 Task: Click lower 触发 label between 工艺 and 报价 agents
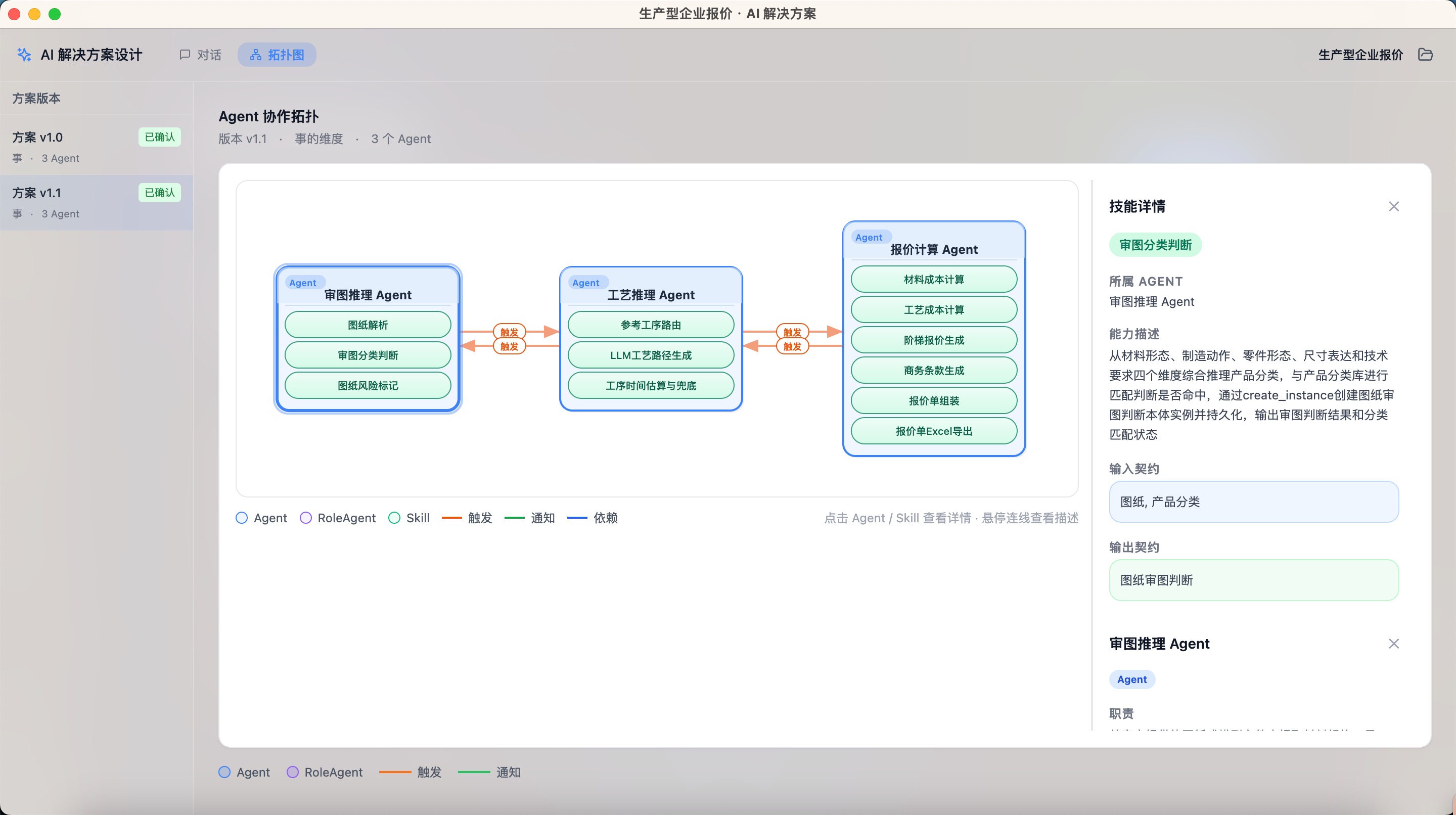(792, 346)
